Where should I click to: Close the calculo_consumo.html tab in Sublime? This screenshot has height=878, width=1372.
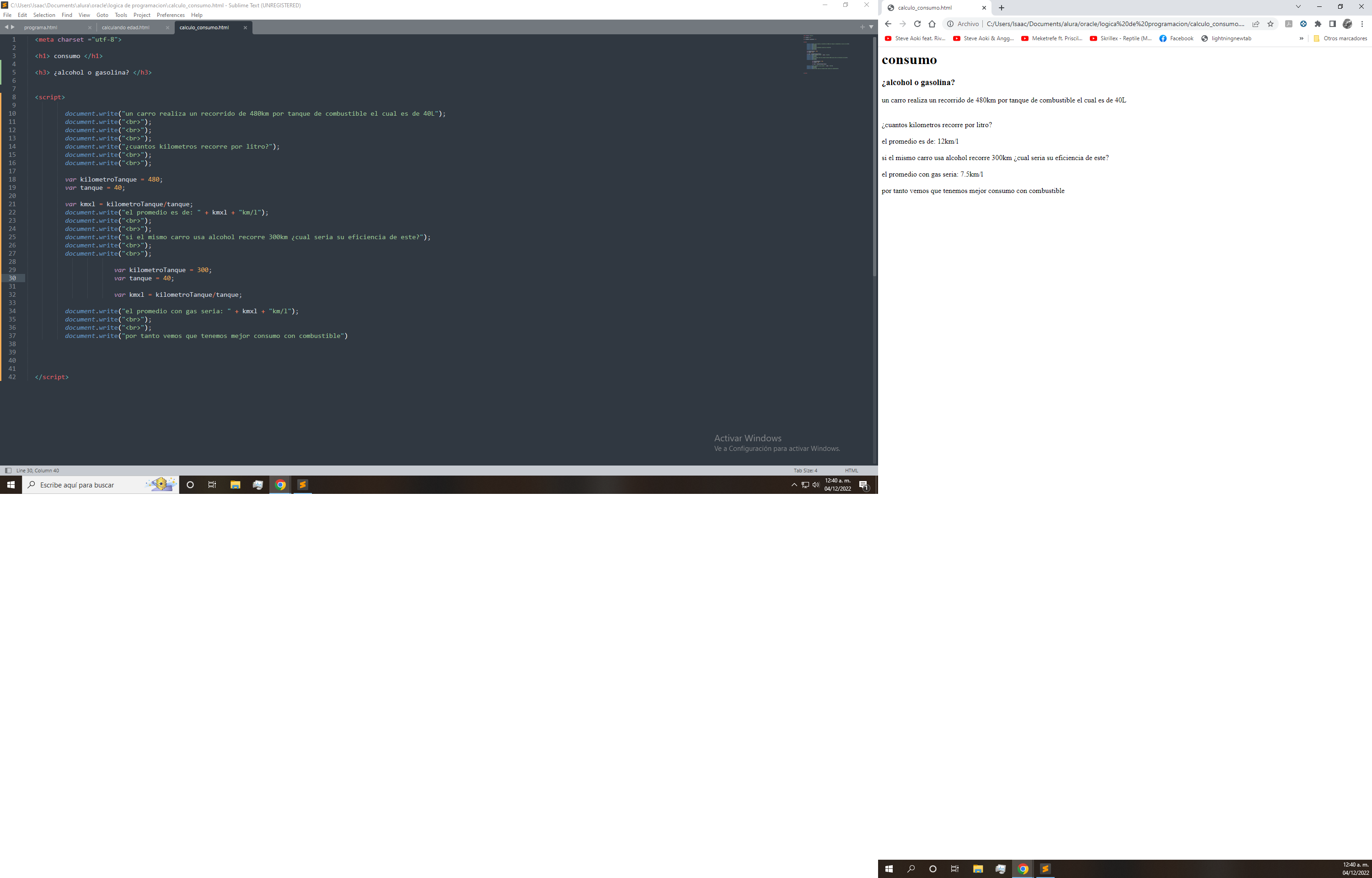tap(245, 27)
